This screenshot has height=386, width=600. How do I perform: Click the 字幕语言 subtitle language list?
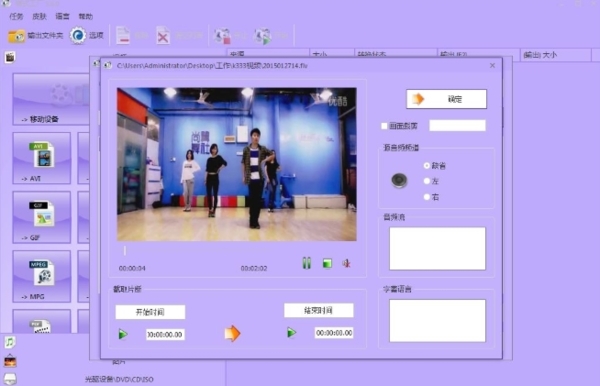(437, 321)
